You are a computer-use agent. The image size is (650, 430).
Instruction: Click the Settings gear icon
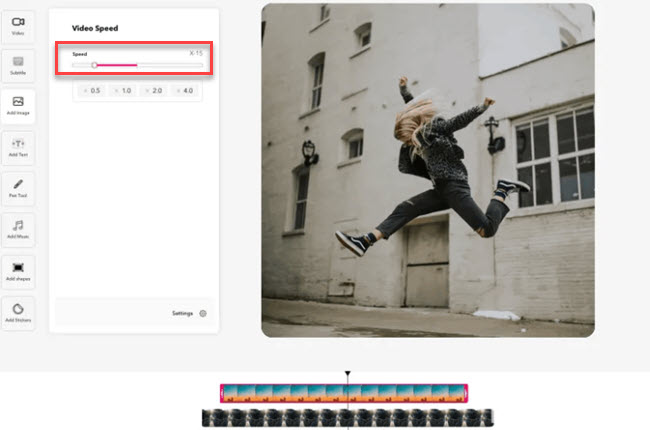click(x=203, y=313)
